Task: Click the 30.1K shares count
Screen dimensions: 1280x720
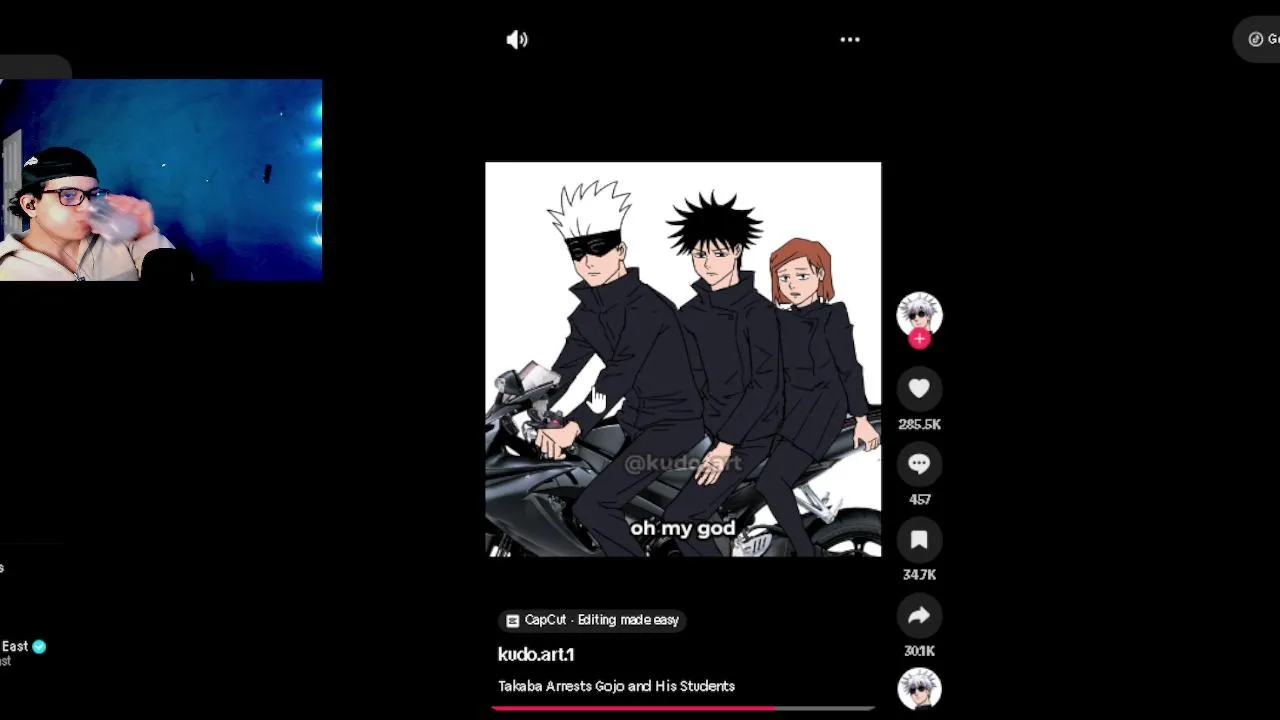Action: (919, 651)
